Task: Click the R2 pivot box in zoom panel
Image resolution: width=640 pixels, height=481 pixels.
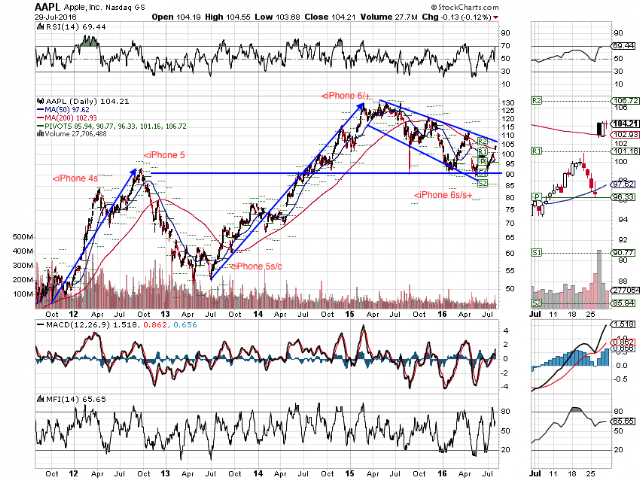Action: 536,100
